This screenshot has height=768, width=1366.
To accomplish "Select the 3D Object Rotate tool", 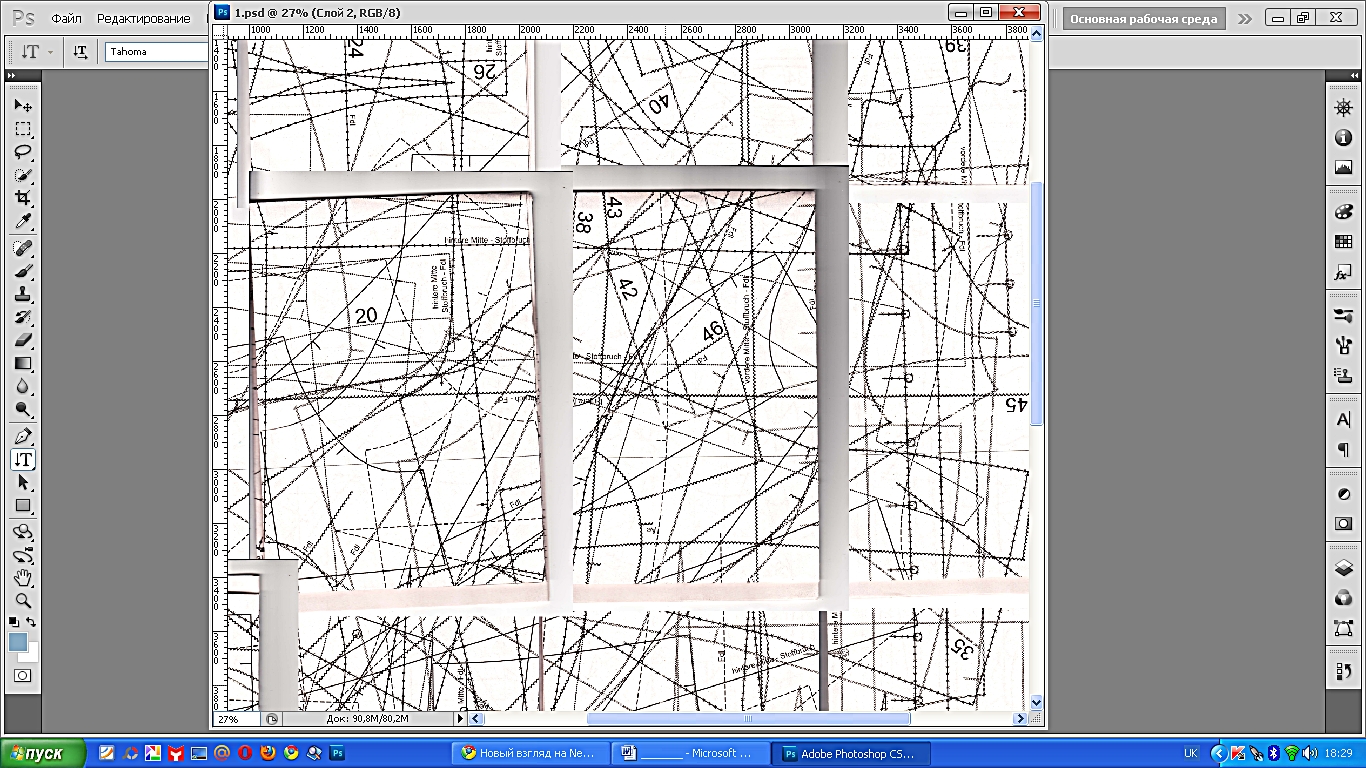I will [x=22, y=532].
